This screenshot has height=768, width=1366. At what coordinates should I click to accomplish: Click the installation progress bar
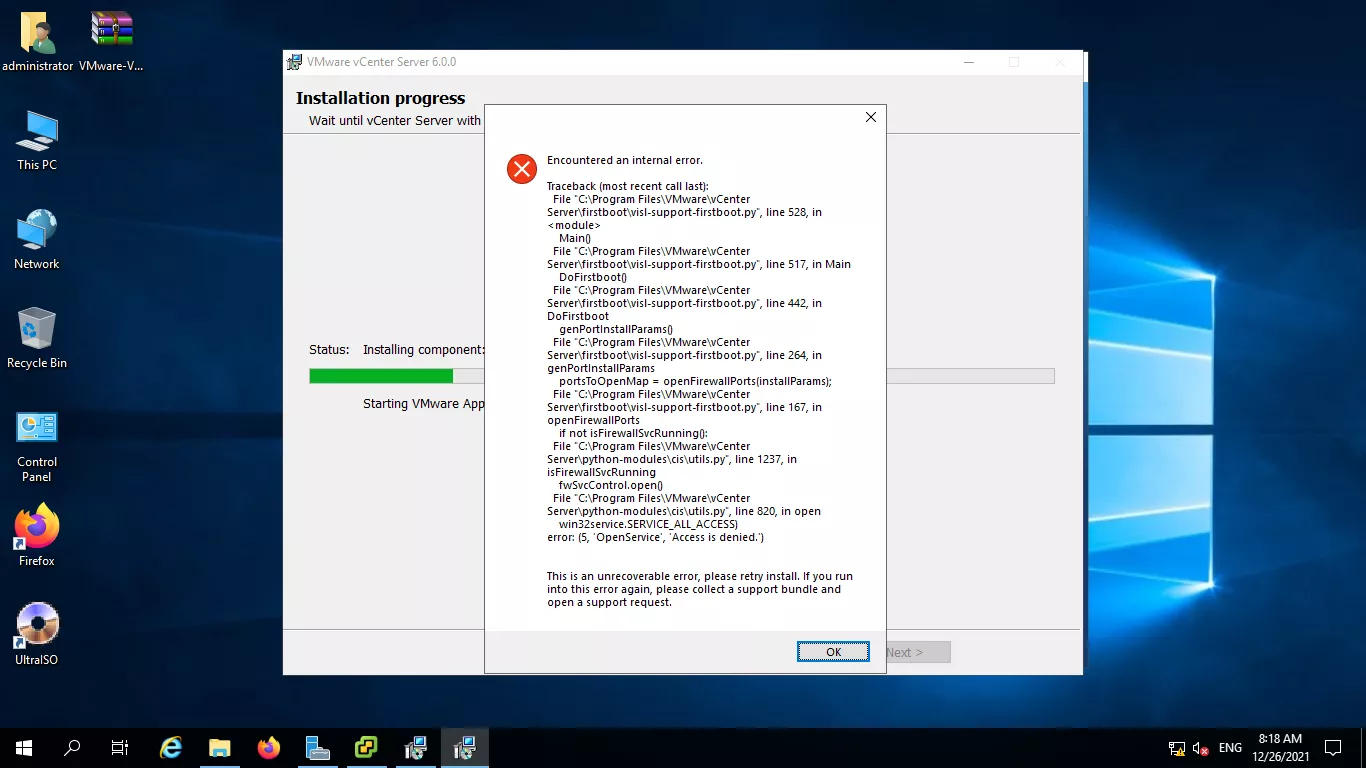pos(682,376)
